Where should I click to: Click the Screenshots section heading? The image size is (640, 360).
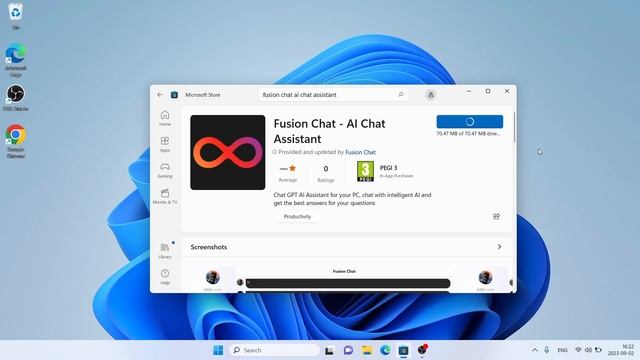click(x=209, y=247)
